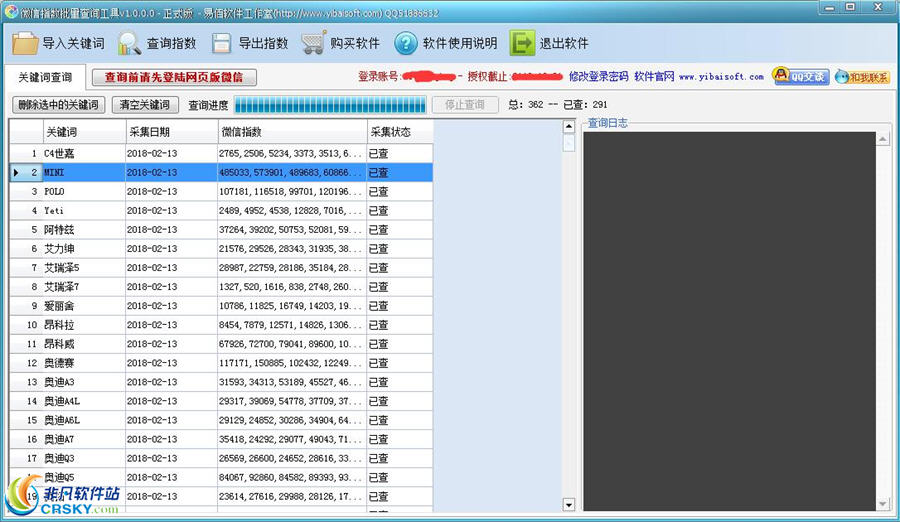Select the 阿特兹 keyword cell

[84, 230]
